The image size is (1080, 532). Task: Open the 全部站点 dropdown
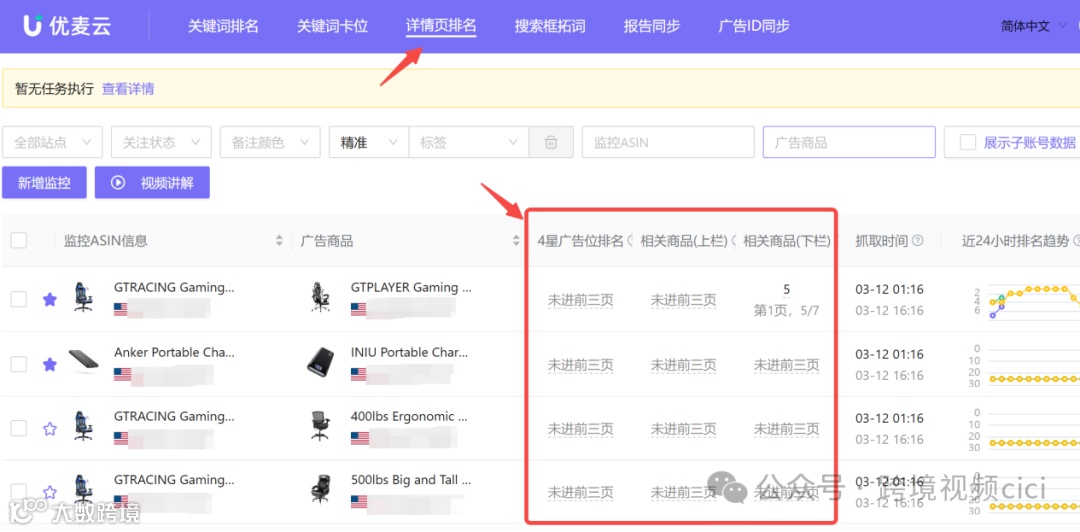tap(52, 143)
